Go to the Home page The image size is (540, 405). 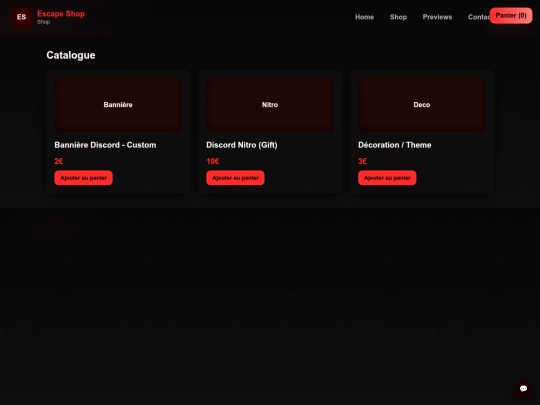click(364, 17)
